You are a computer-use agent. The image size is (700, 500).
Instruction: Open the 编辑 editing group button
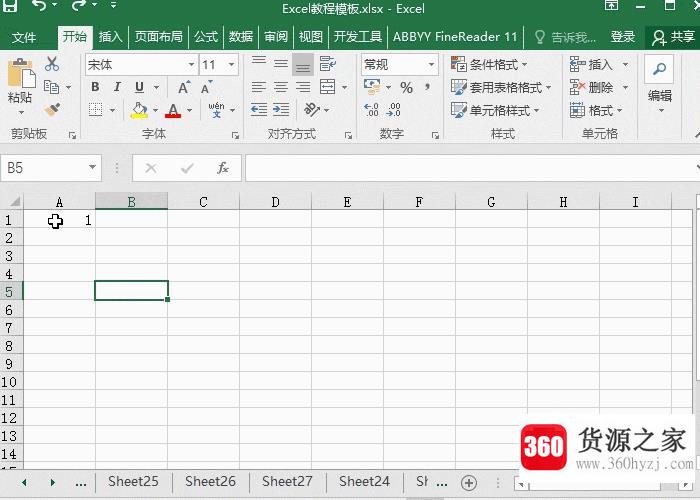click(x=660, y=85)
